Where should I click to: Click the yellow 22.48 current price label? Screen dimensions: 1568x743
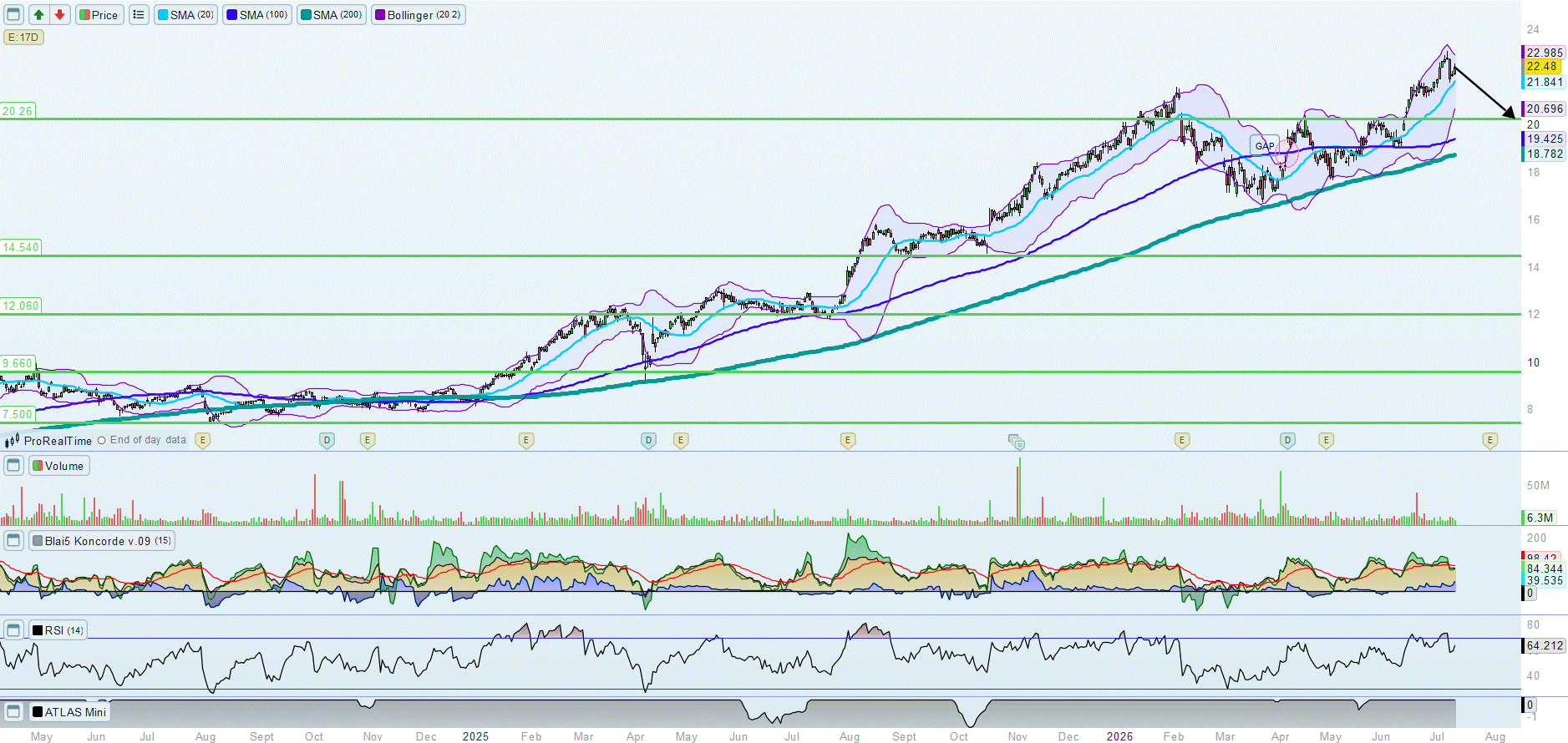coord(1542,66)
